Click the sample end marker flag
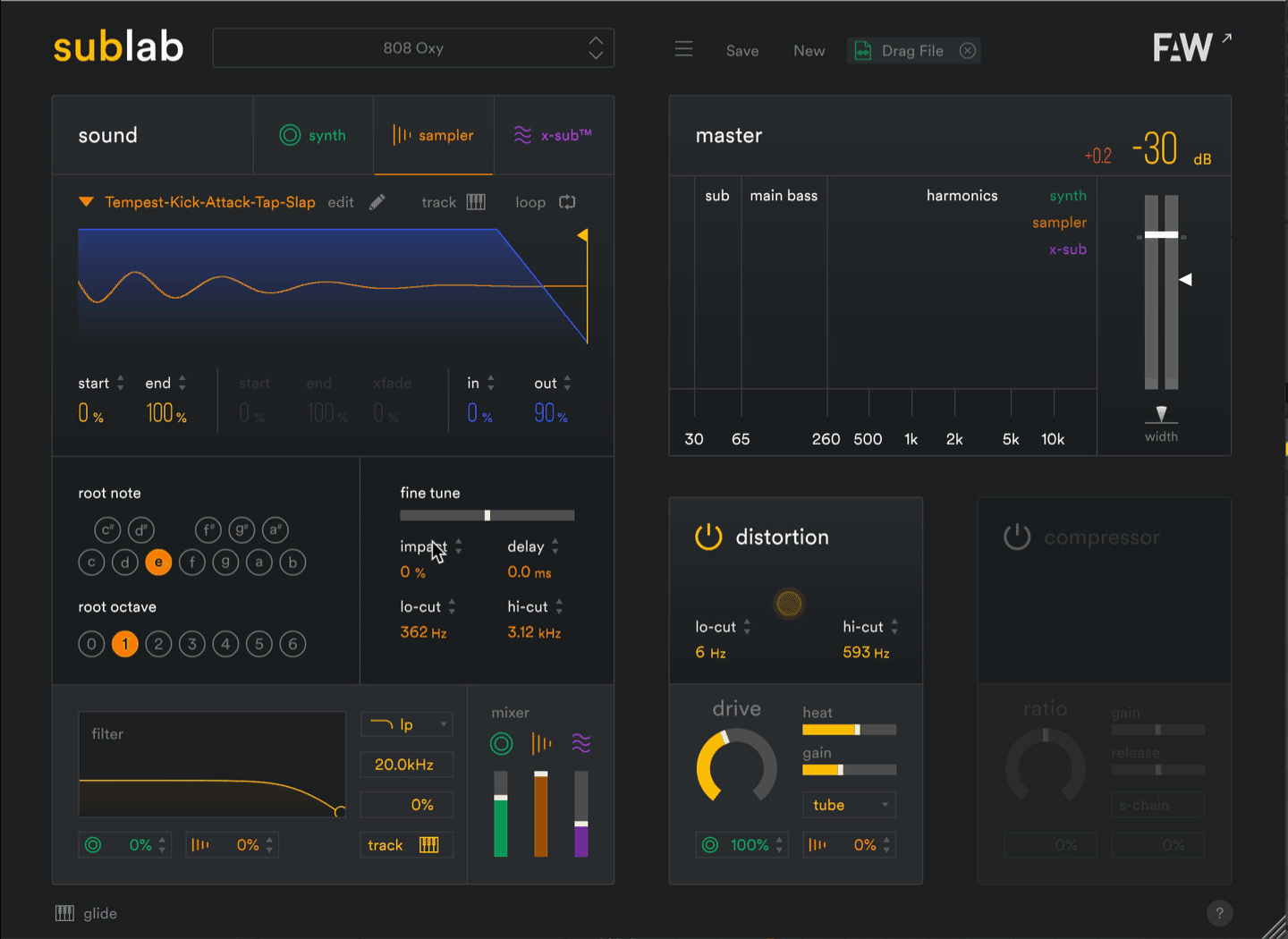The image size is (1288, 939). pyautogui.click(x=583, y=235)
